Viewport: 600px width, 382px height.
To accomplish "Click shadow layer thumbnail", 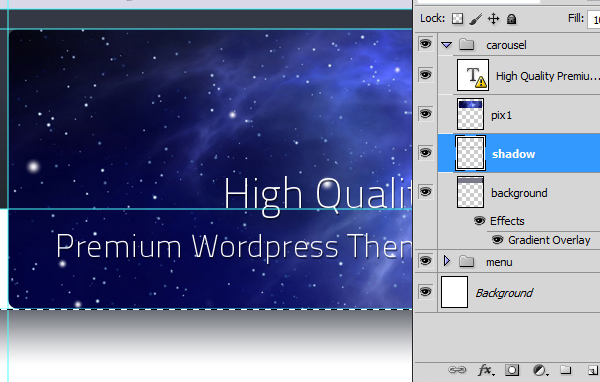I will coord(470,153).
